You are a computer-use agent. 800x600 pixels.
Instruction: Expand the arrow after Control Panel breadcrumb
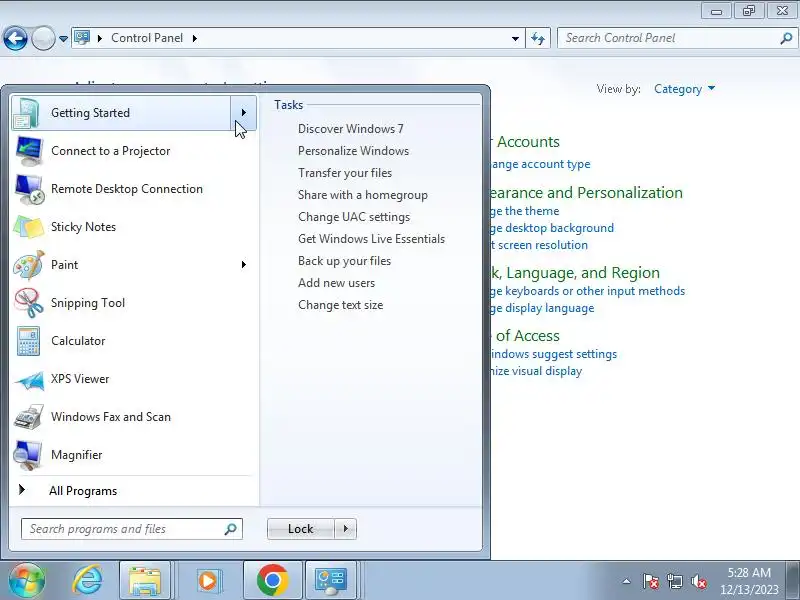pyautogui.click(x=195, y=38)
